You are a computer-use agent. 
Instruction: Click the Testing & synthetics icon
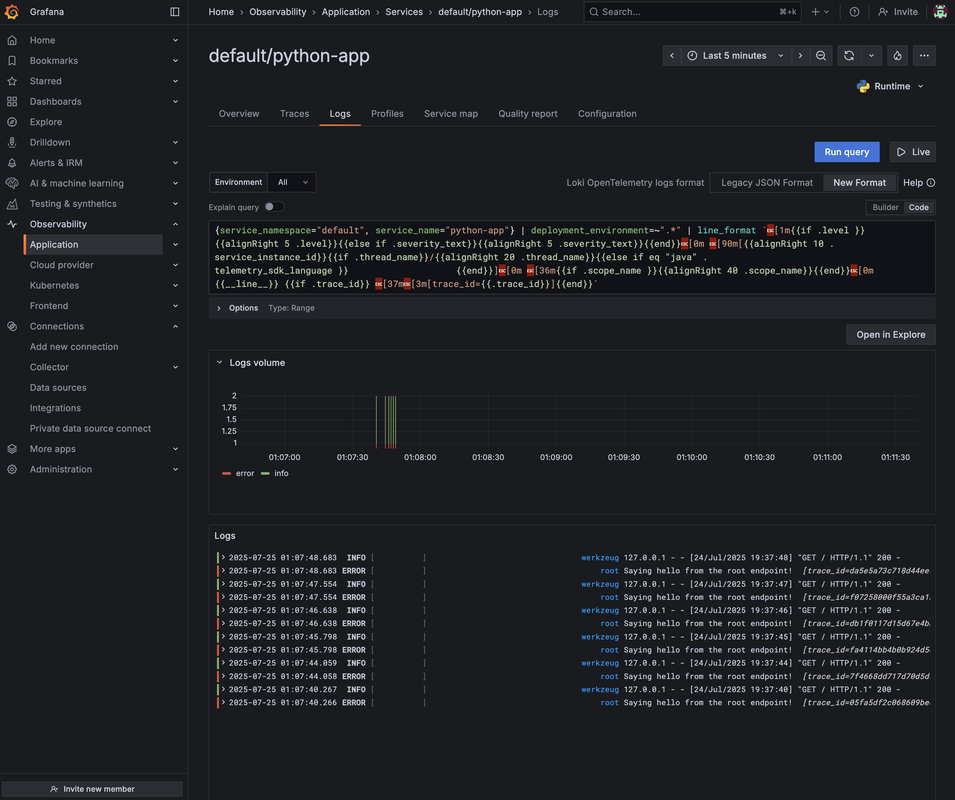click(12, 204)
